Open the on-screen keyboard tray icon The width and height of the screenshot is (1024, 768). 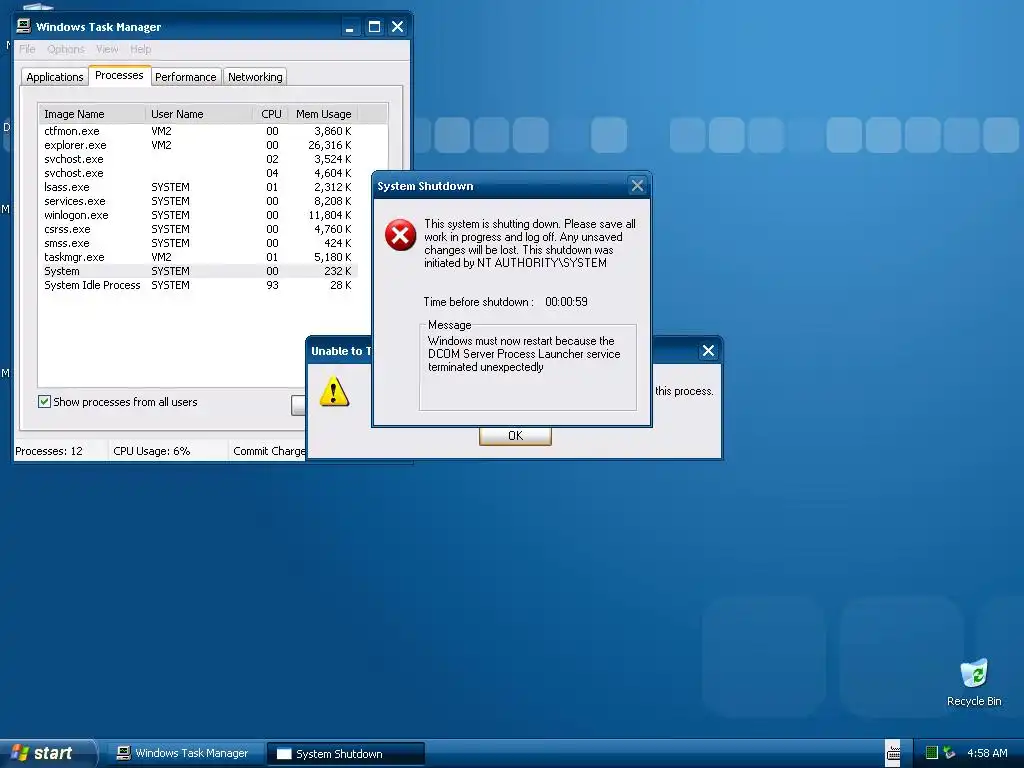click(893, 753)
